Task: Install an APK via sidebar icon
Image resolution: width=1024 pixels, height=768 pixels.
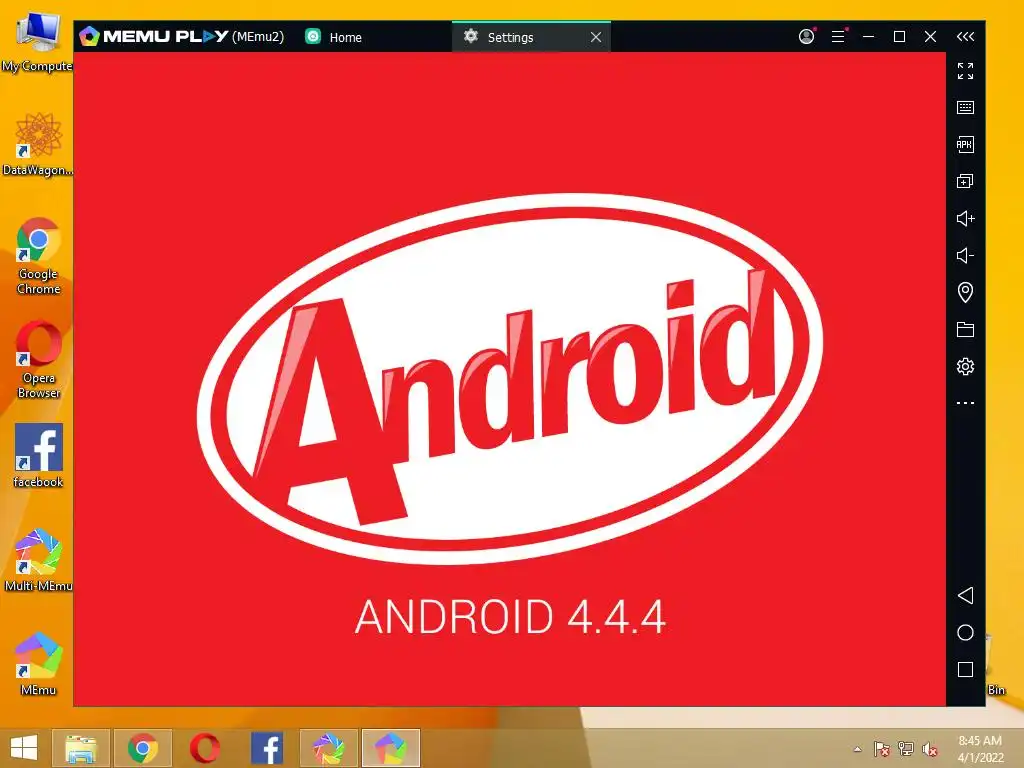Action: point(965,144)
